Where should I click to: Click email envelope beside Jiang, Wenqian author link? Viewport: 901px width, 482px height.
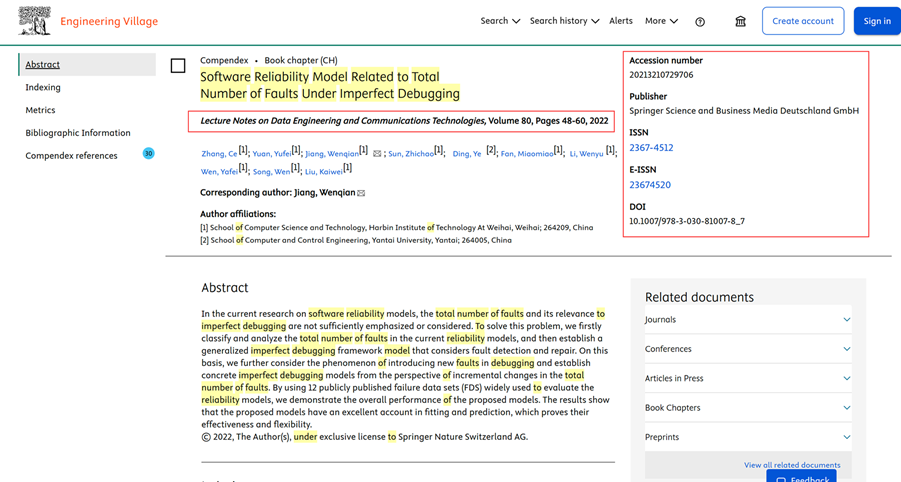[377, 154]
